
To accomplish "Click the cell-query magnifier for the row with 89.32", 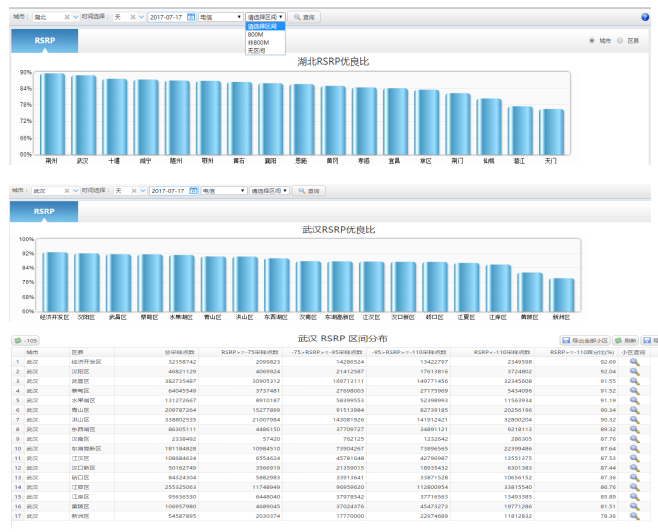I will coord(634,430).
